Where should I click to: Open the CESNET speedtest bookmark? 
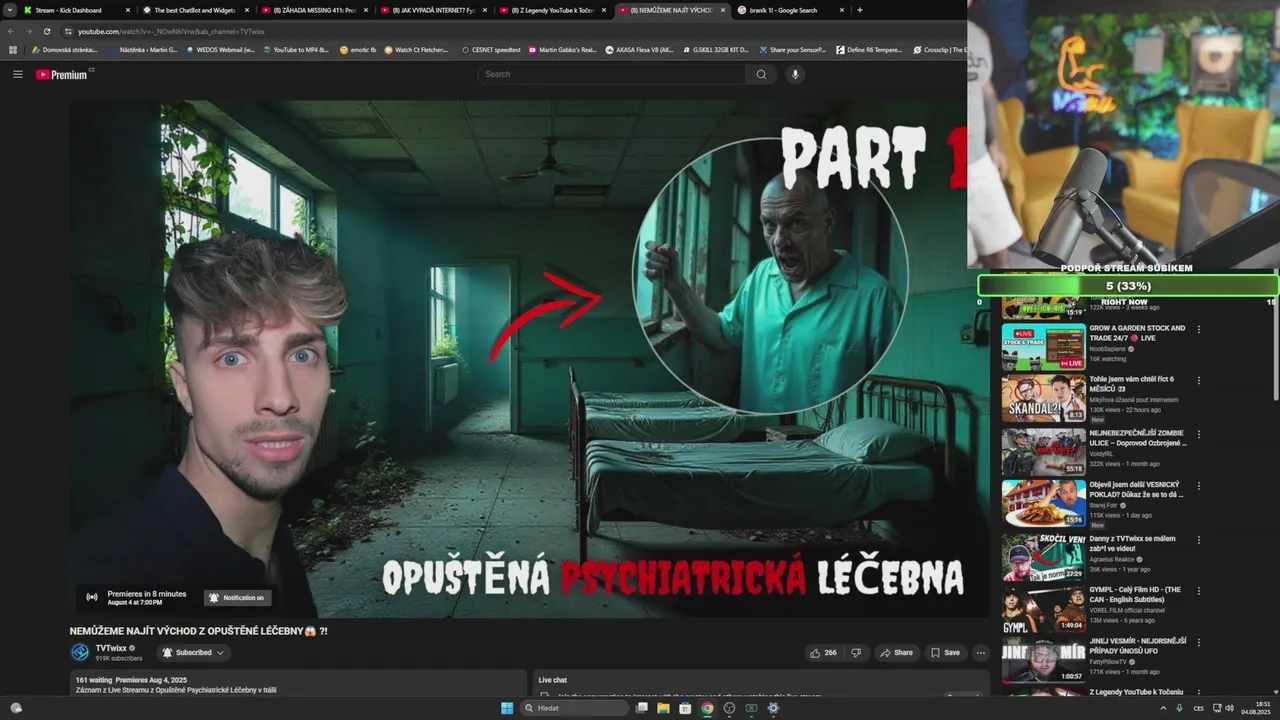coord(491,49)
